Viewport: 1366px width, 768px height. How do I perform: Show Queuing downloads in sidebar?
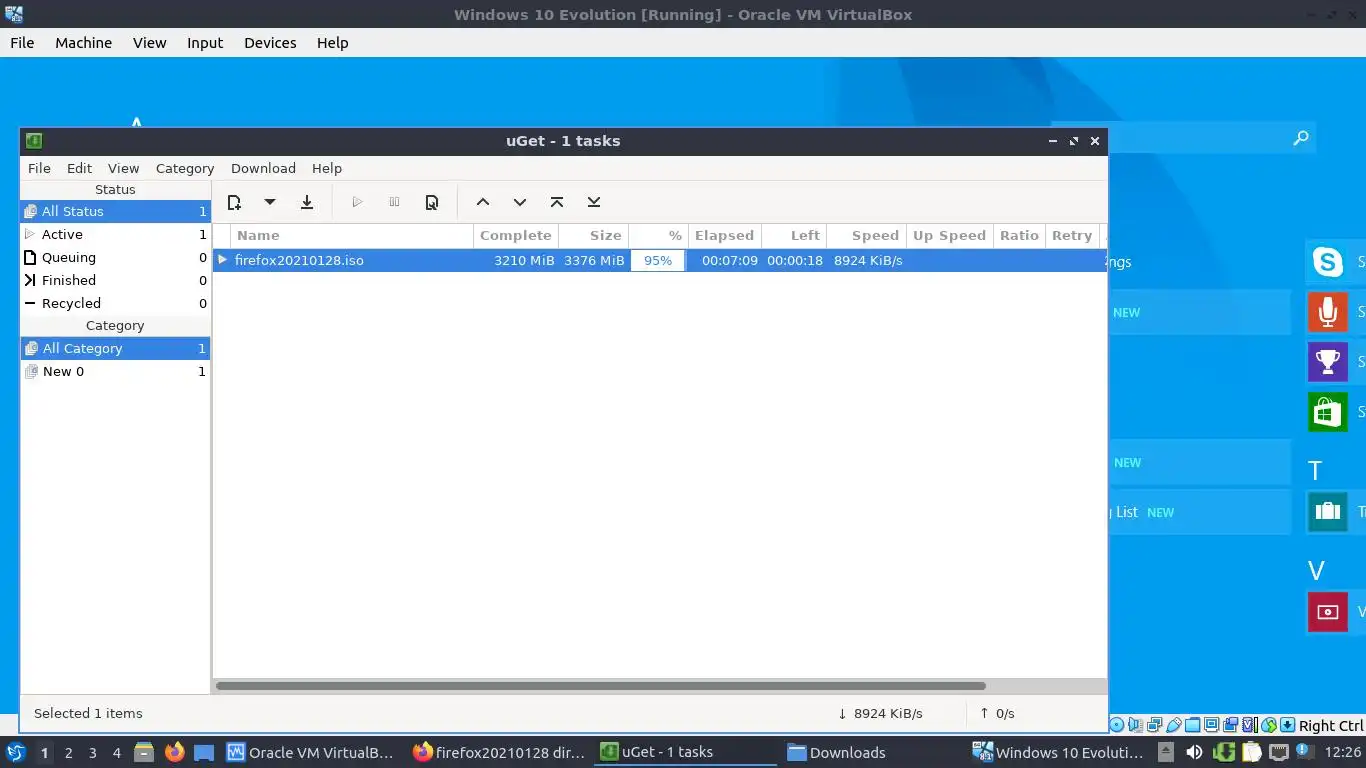tap(115, 257)
